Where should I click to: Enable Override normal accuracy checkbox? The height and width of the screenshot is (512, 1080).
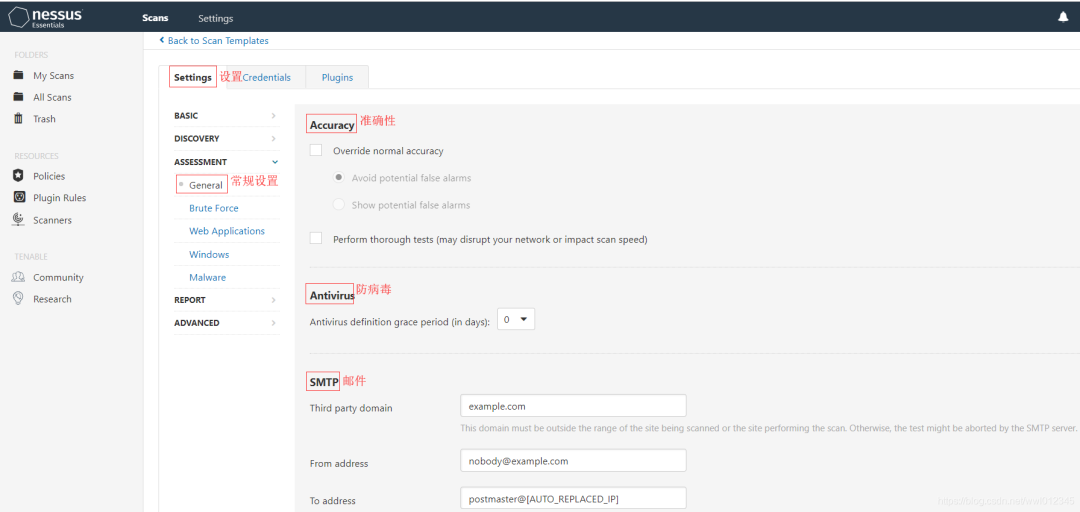316,150
